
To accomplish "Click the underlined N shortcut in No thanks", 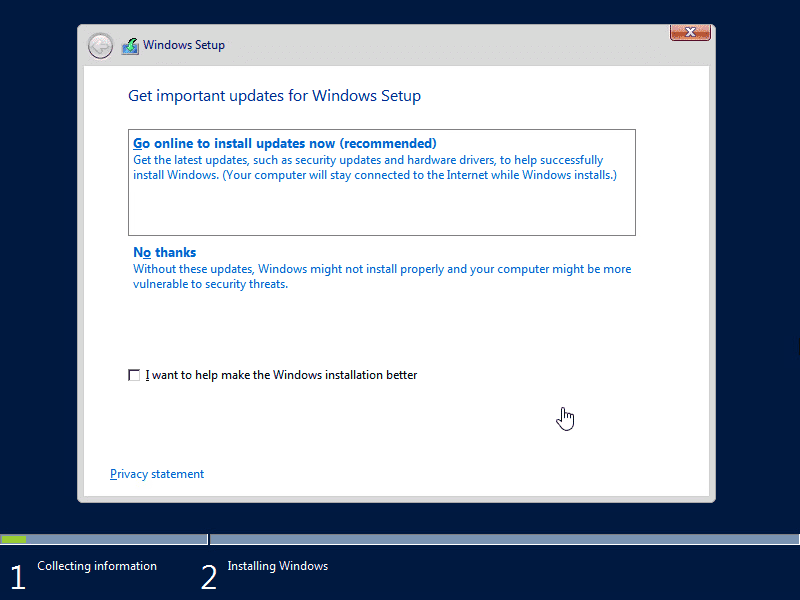I will [138, 252].
